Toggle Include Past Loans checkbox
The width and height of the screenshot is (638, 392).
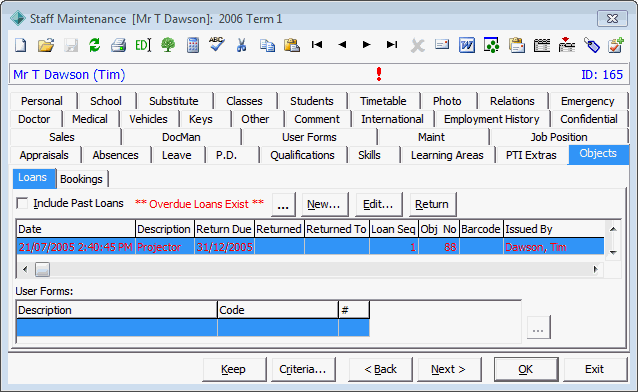click(22, 203)
